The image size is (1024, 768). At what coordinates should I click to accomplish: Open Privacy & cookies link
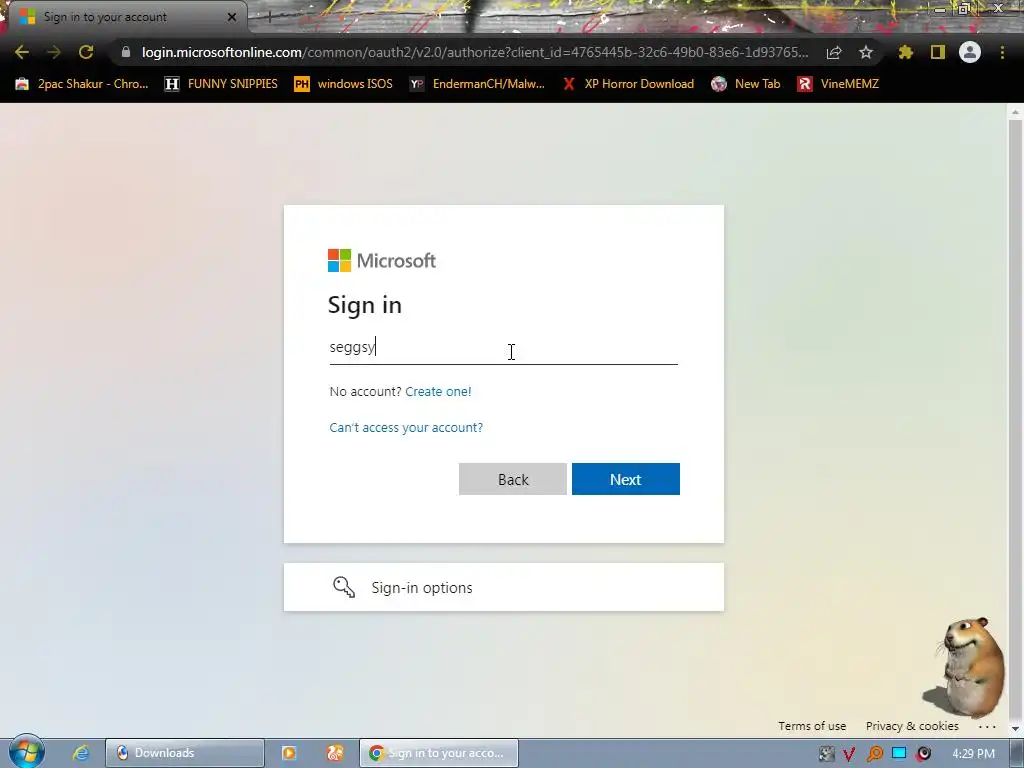tap(912, 726)
